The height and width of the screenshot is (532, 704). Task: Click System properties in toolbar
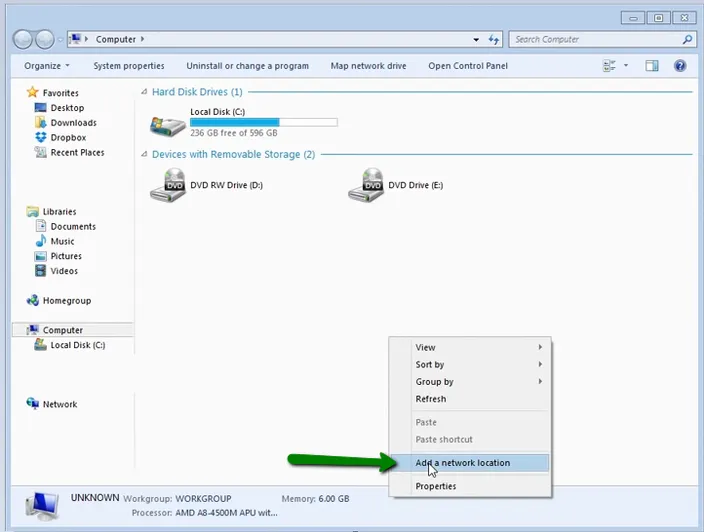click(129, 66)
